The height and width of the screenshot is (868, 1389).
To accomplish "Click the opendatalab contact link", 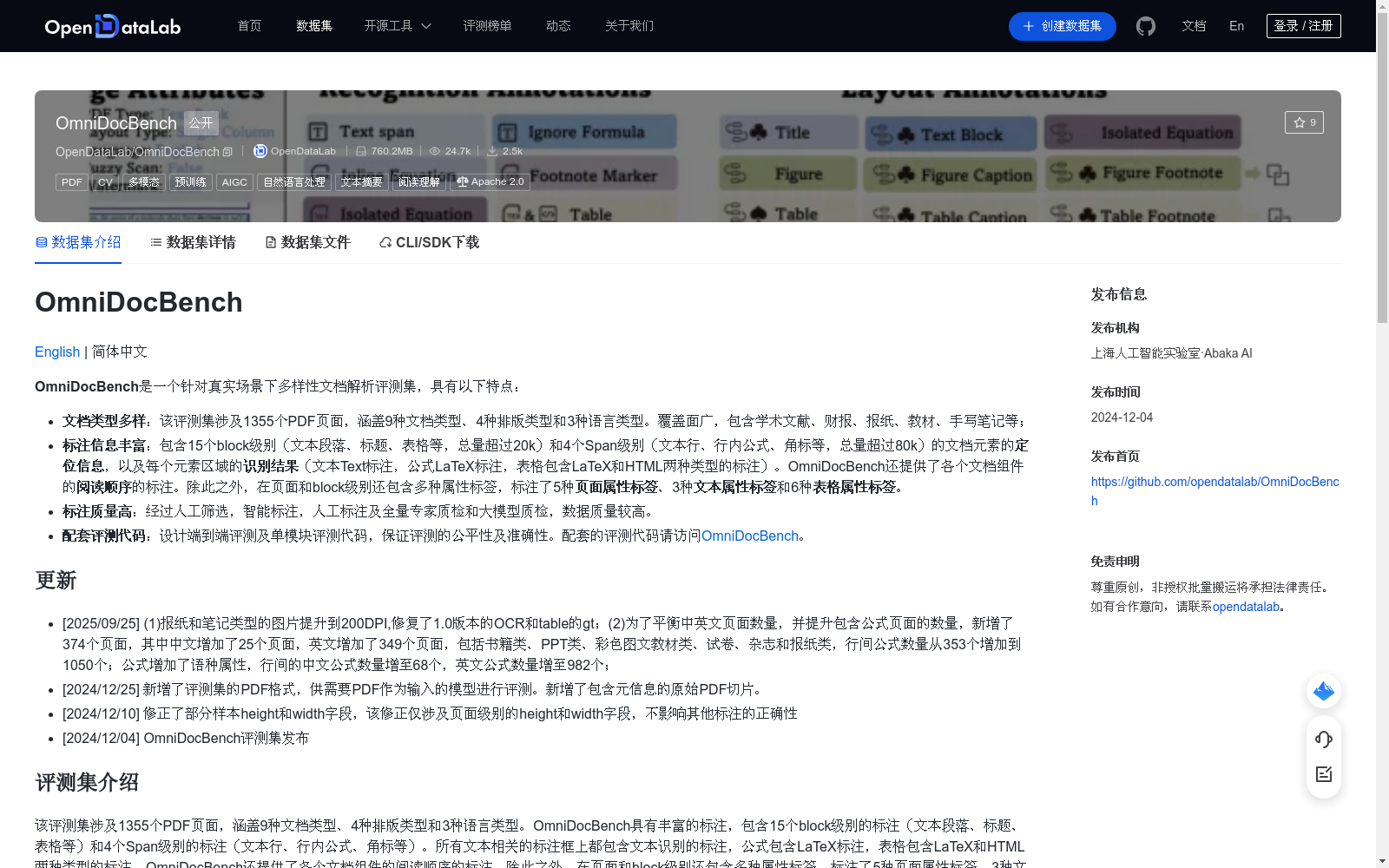I will pyautogui.click(x=1246, y=607).
